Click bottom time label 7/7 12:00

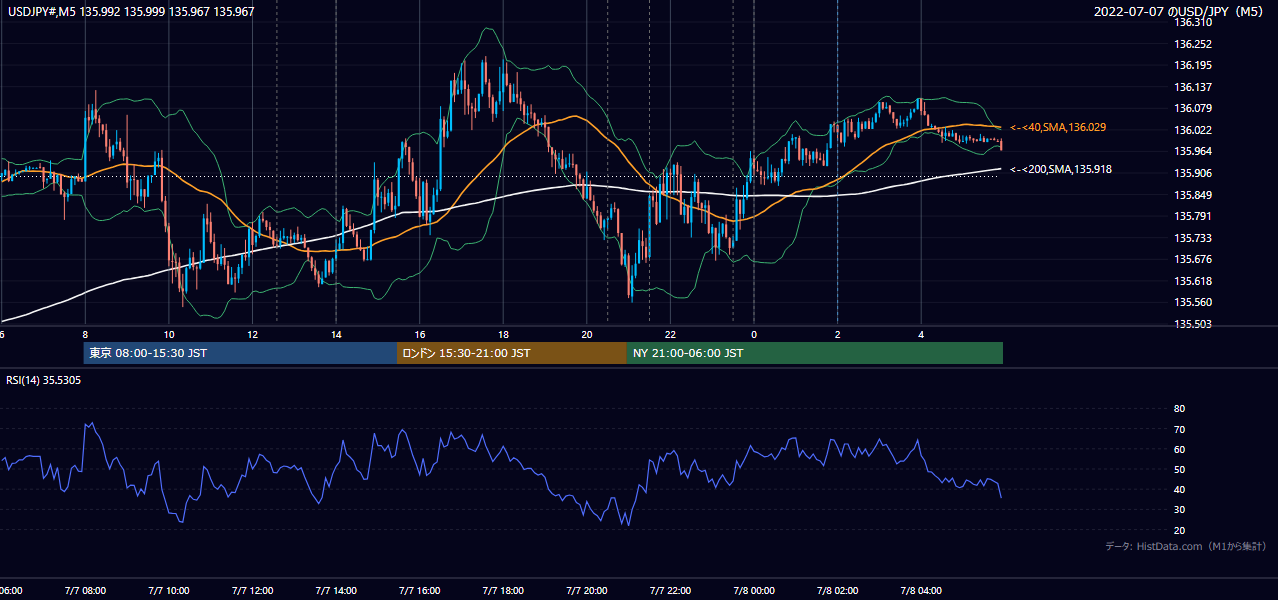point(251,590)
